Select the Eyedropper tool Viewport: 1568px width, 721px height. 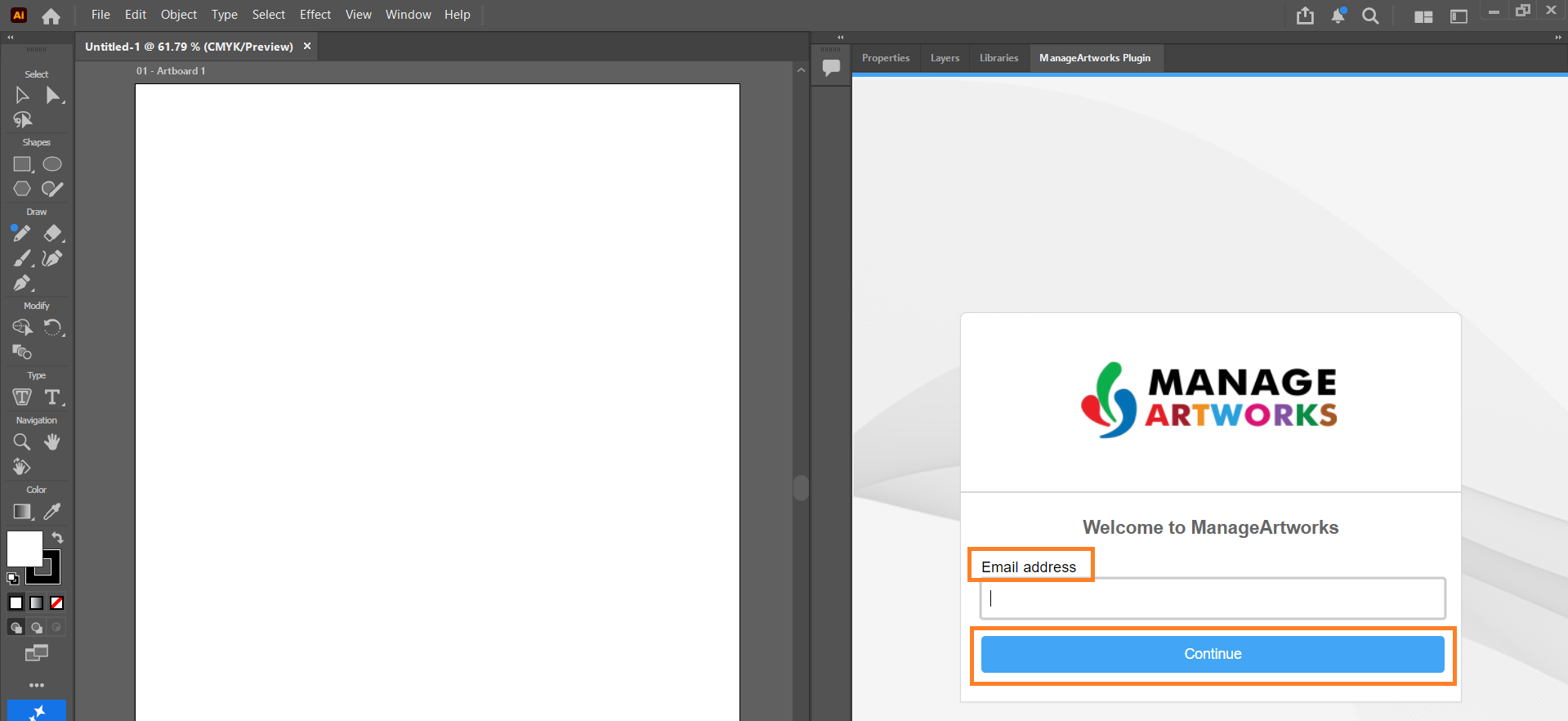[52, 512]
